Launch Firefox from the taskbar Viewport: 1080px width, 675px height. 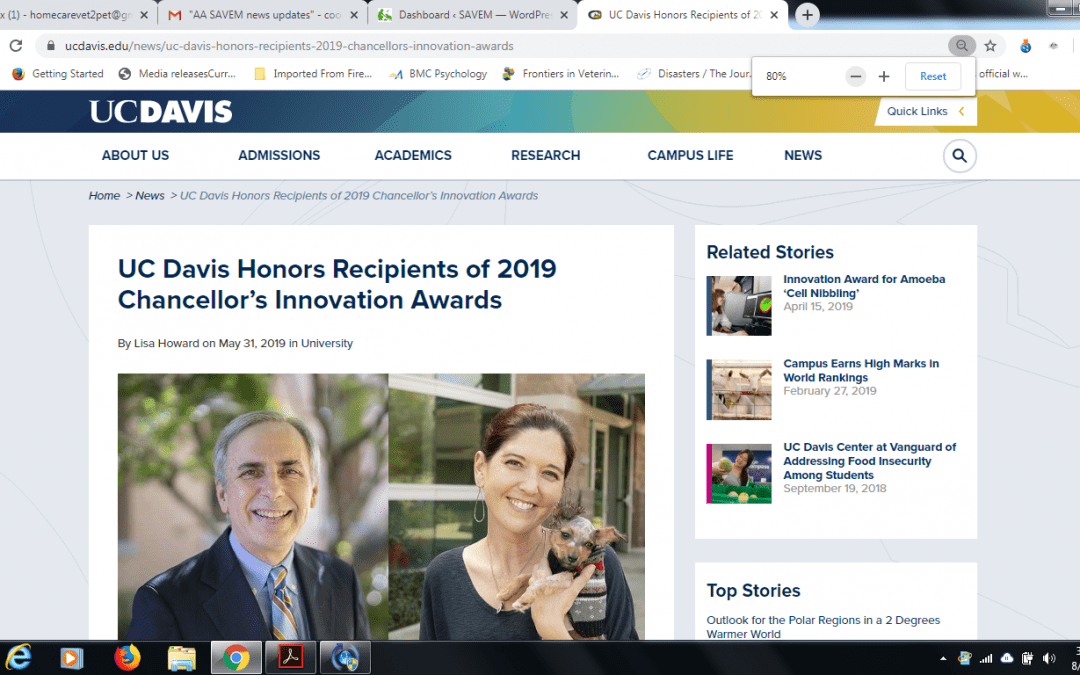pyautogui.click(x=127, y=657)
